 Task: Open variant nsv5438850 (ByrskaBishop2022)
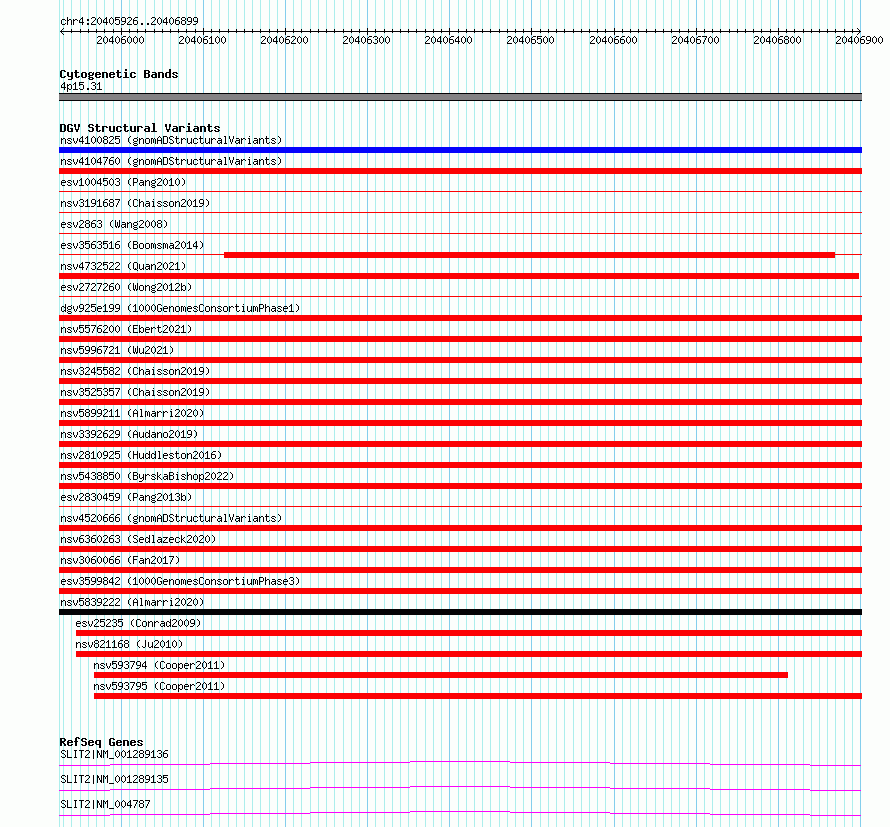[147, 476]
